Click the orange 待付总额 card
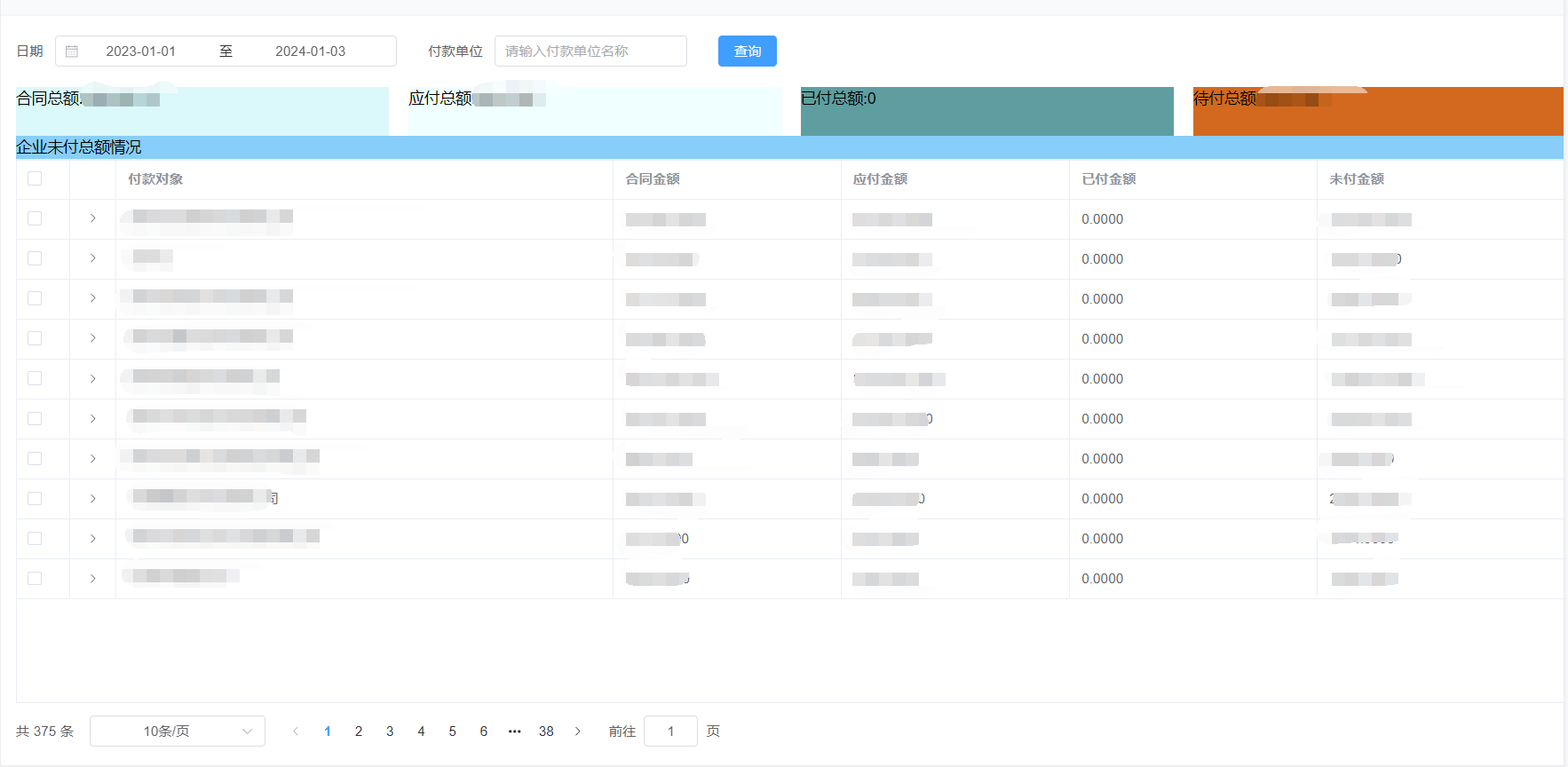This screenshot has width=1568, height=767. tap(1378, 111)
